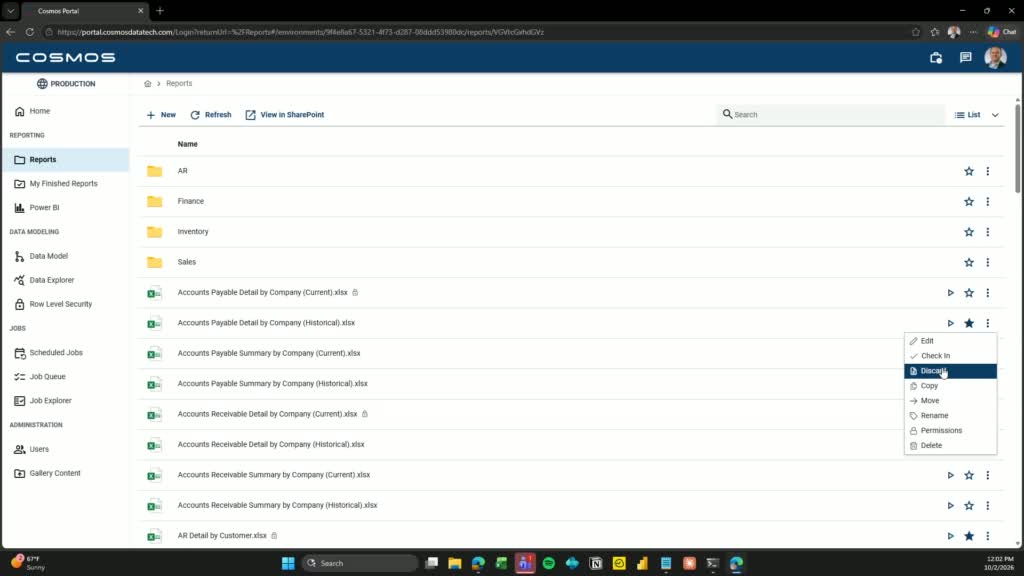Choose Rename from context menu

(x=950, y=416)
